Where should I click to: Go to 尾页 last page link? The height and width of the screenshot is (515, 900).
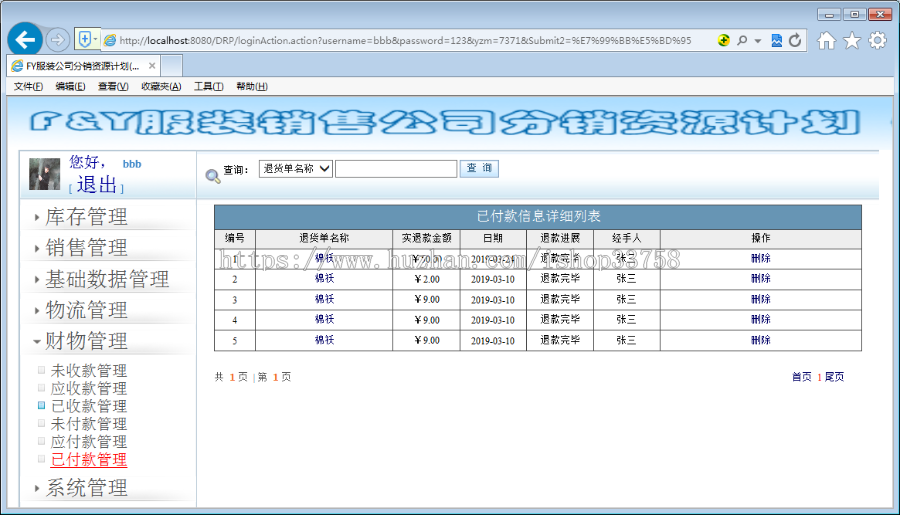click(x=834, y=377)
